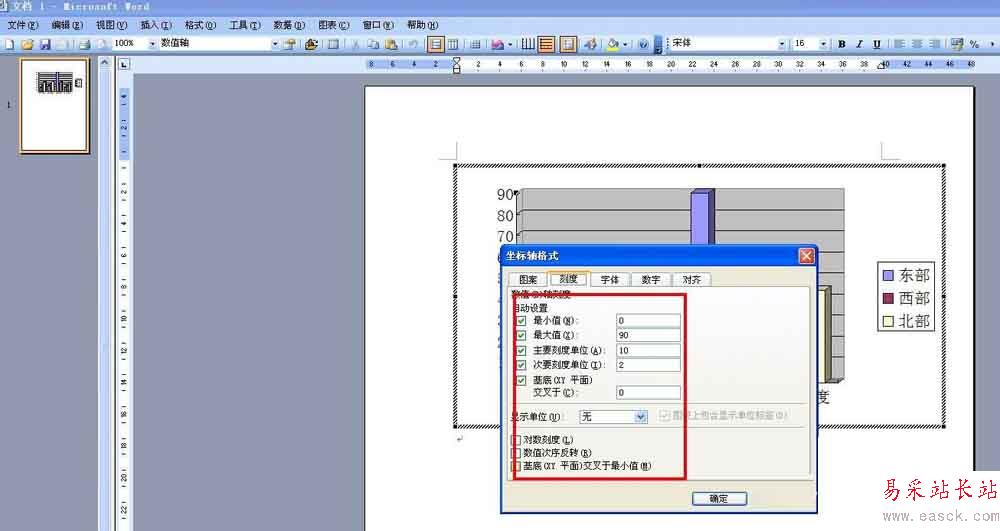Click the Cut scissors icon
The width and height of the screenshot is (1000, 531).
pyautogui.click(x=355, y=44)
